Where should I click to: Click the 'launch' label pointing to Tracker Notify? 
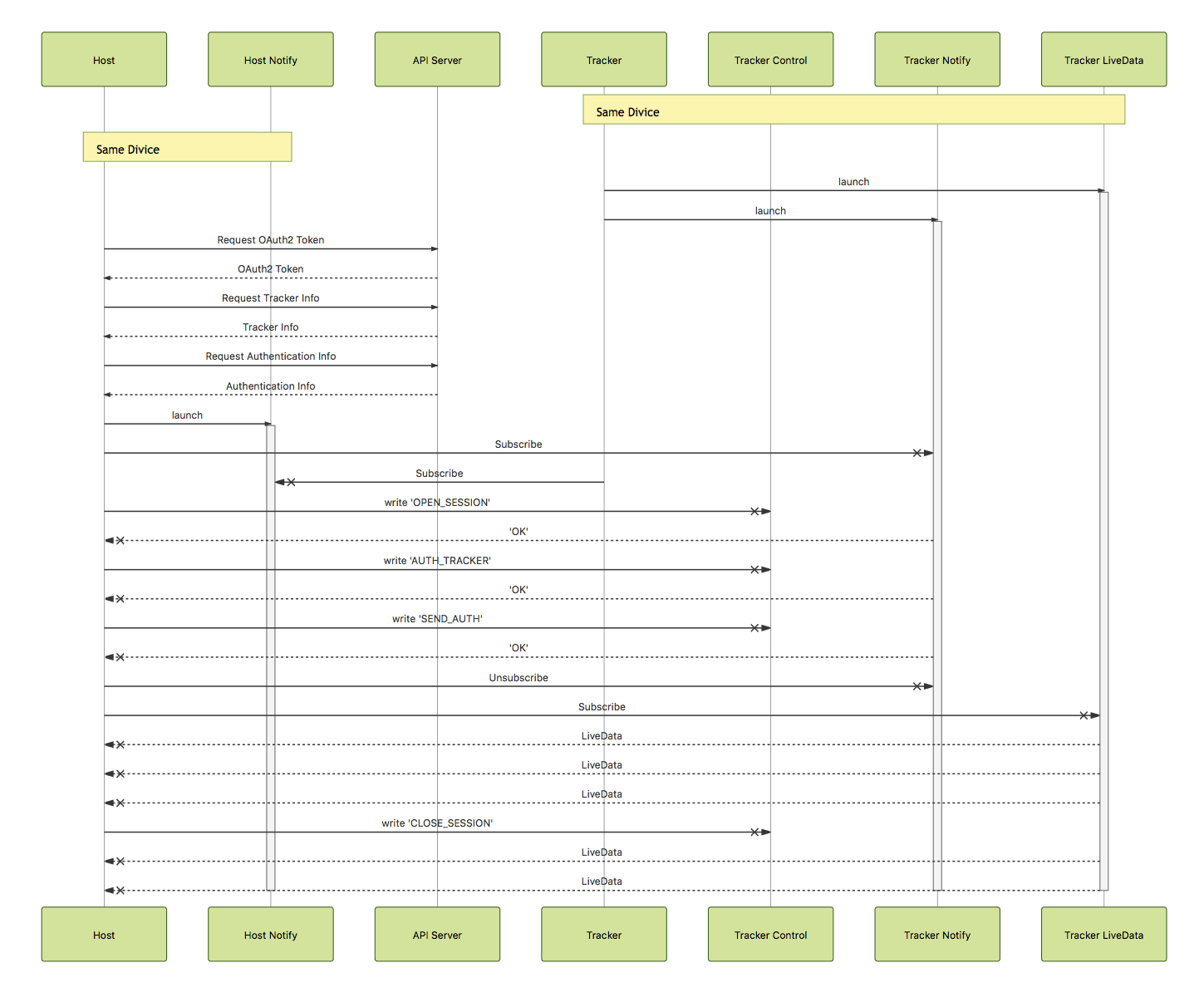point(770,211)
